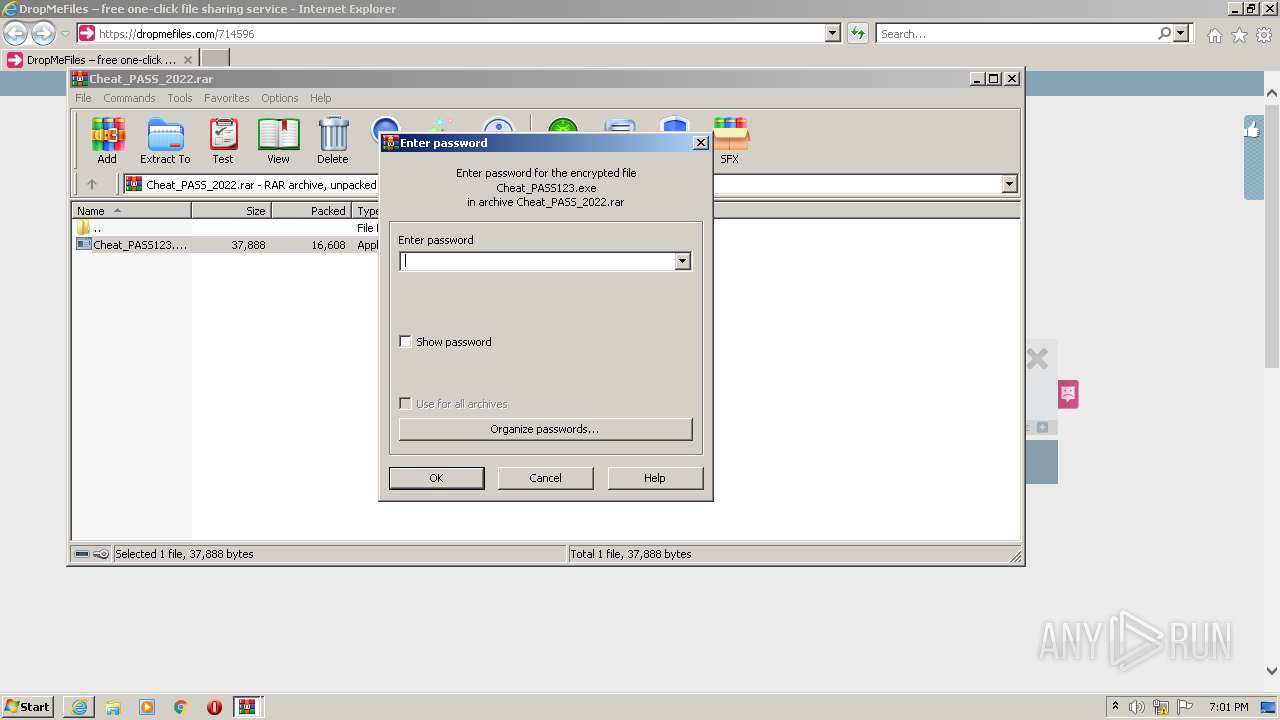
Task: Open the IE Tools gear icon
Action: click(1264, 35)
